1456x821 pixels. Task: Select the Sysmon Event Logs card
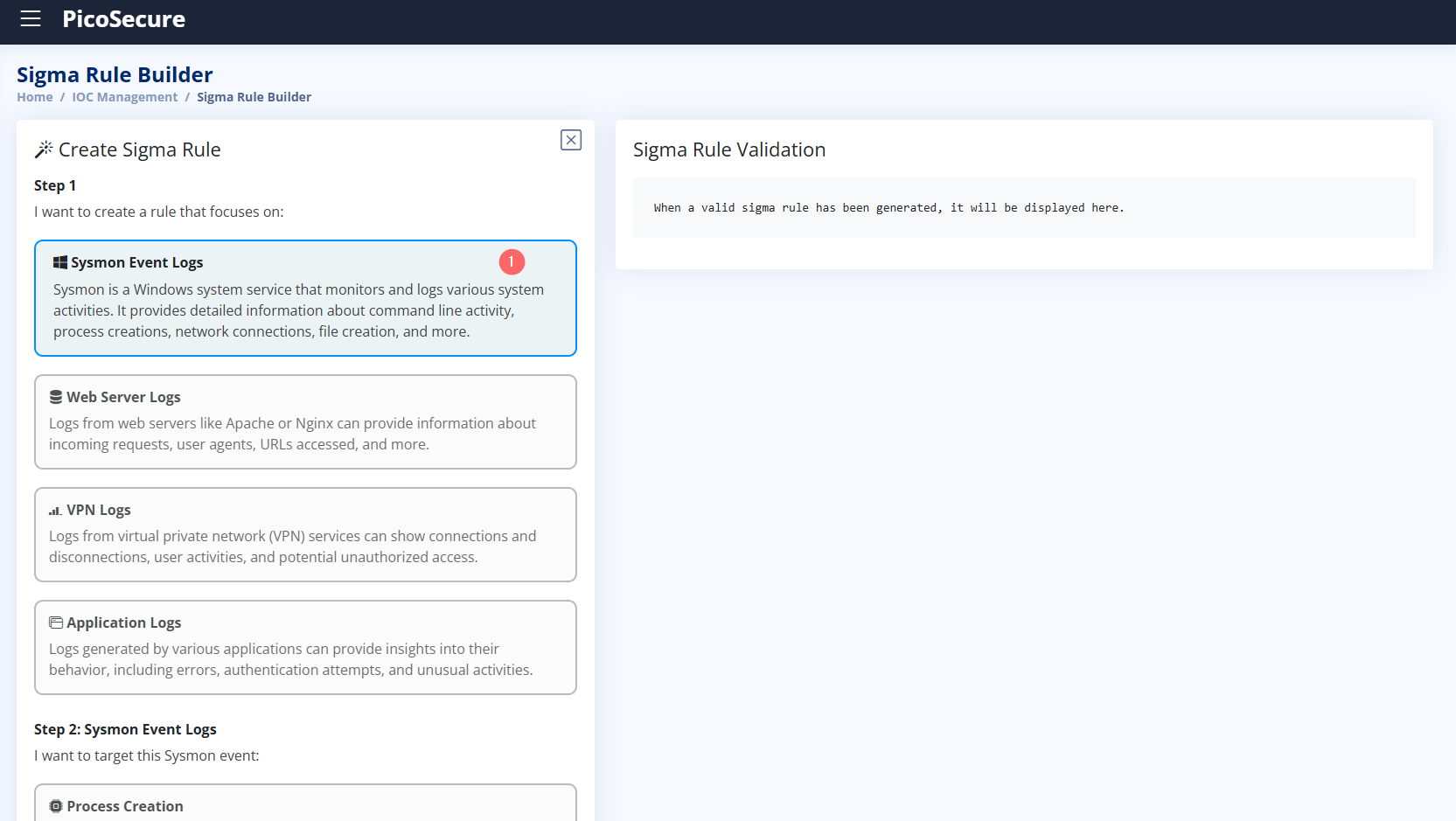pos(305,298)
